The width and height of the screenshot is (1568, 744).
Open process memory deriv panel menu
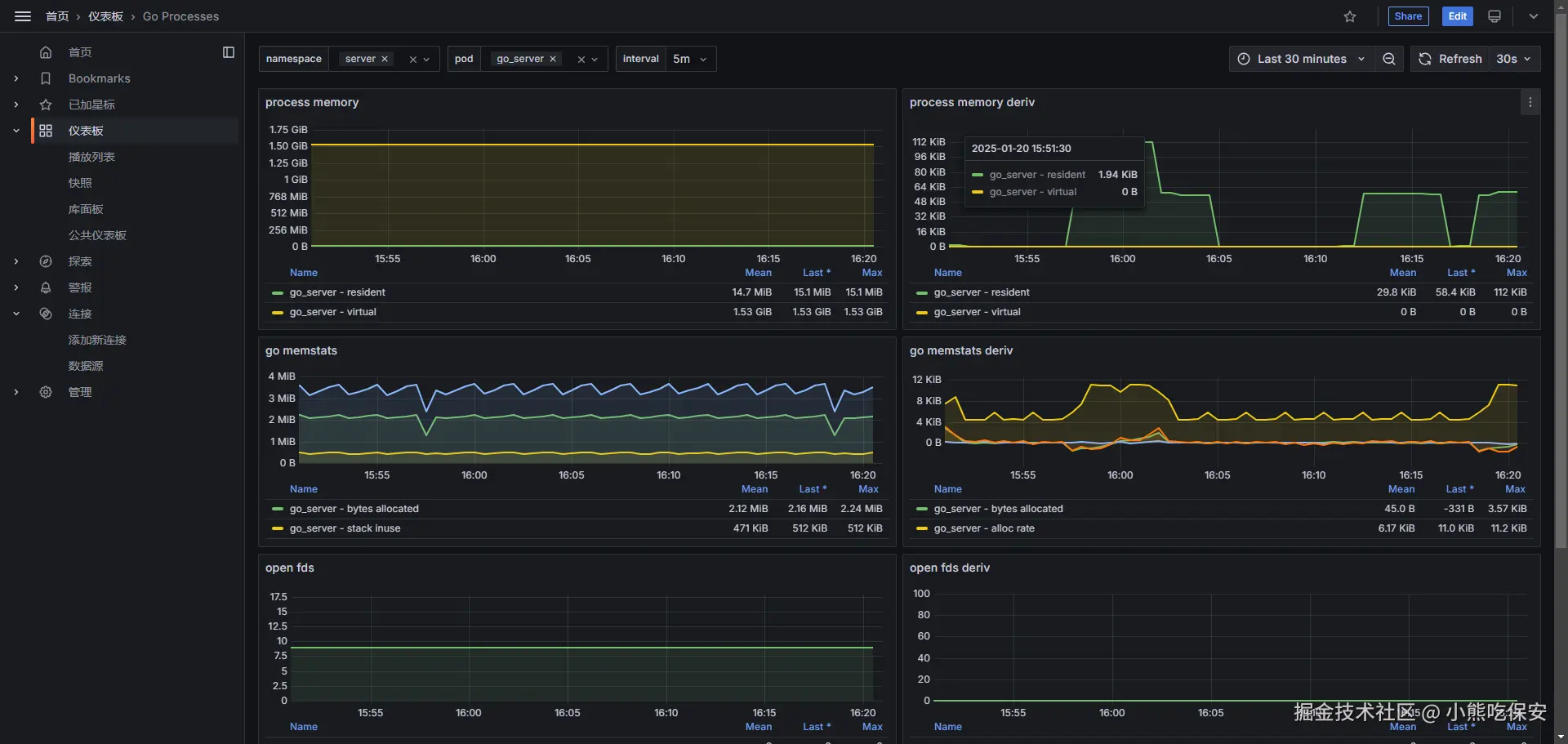click(1530, 102)
